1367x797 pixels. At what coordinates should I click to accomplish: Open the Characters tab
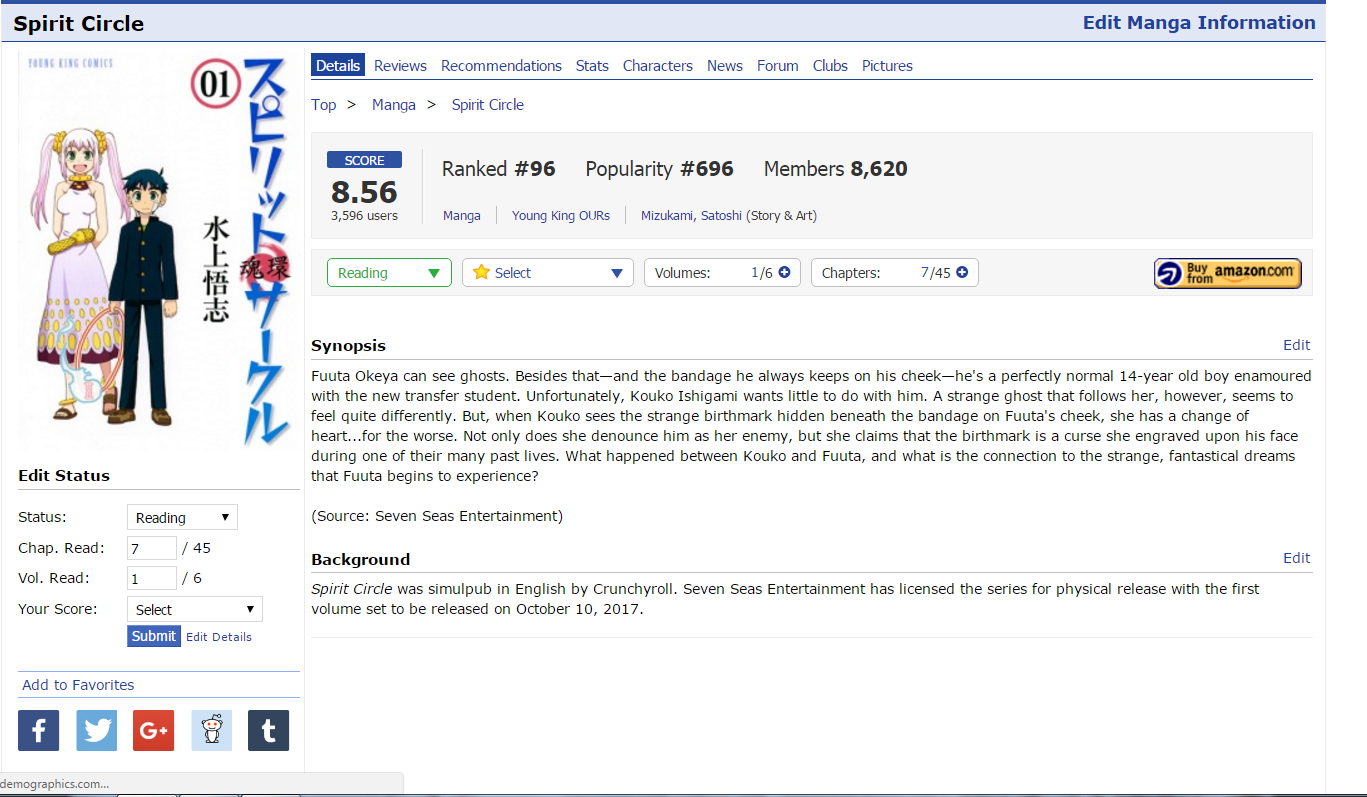(657, 66)
